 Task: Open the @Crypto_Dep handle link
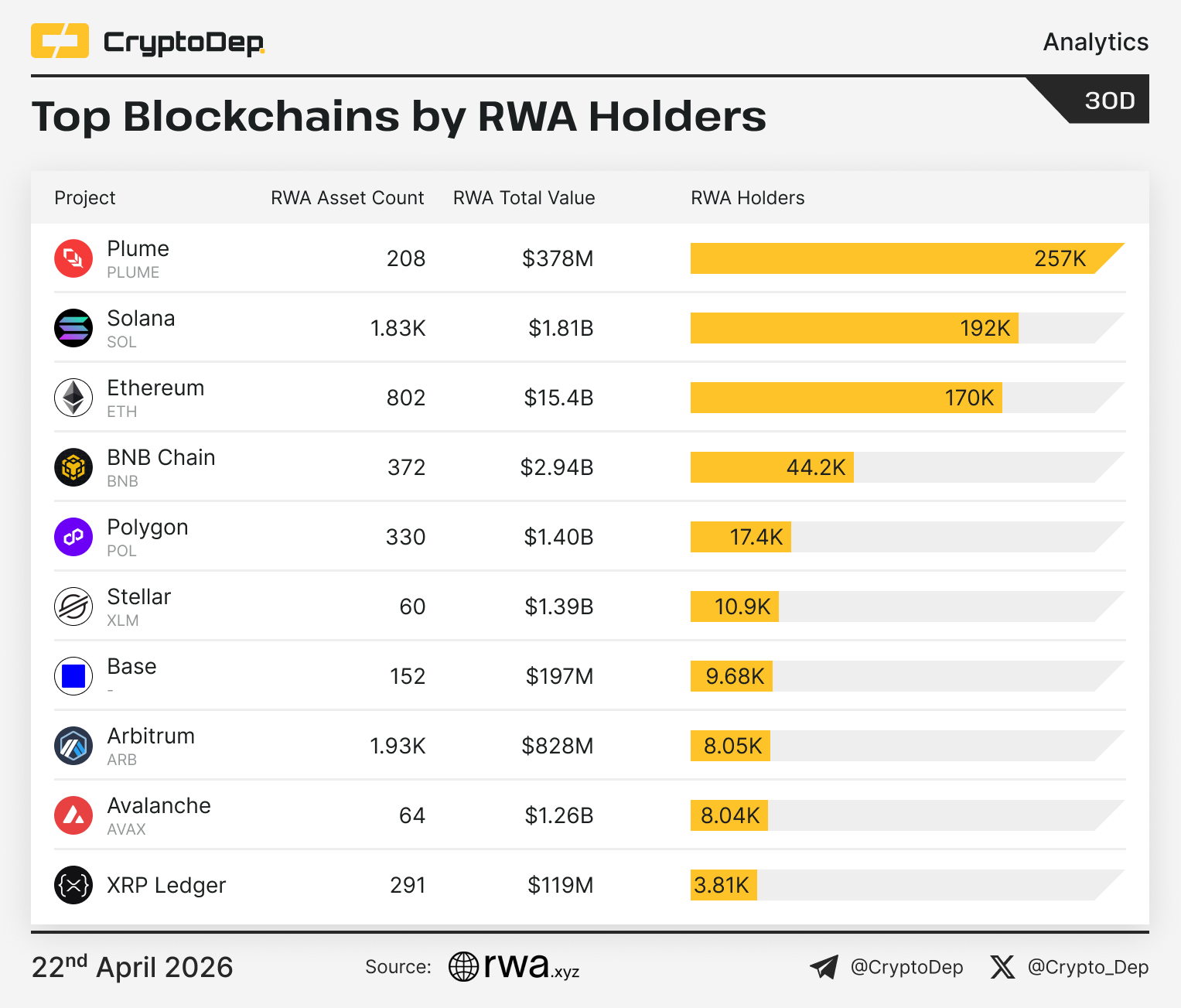point(1087,967)
